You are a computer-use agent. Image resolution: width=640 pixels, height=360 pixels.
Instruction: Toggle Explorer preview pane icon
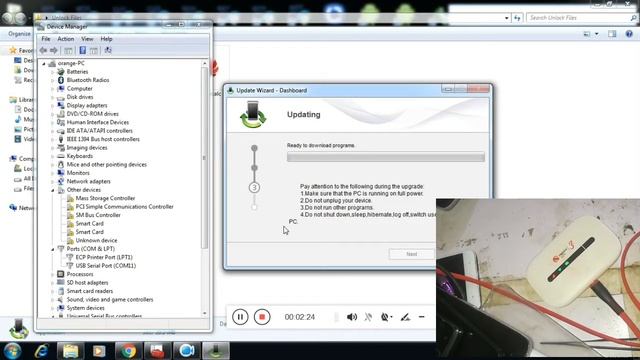coord(612,34)
